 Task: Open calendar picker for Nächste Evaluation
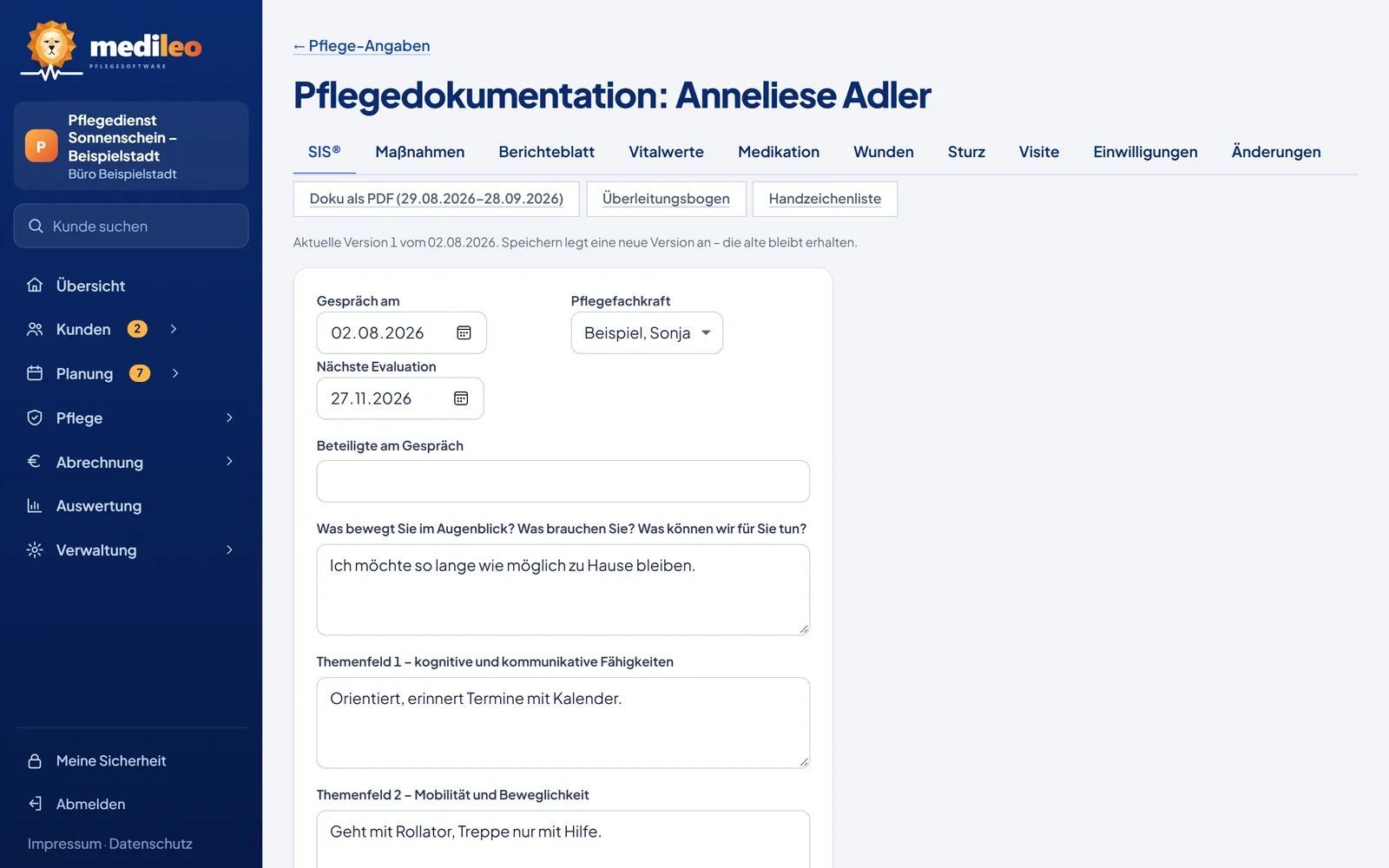[x=461, y=398]
